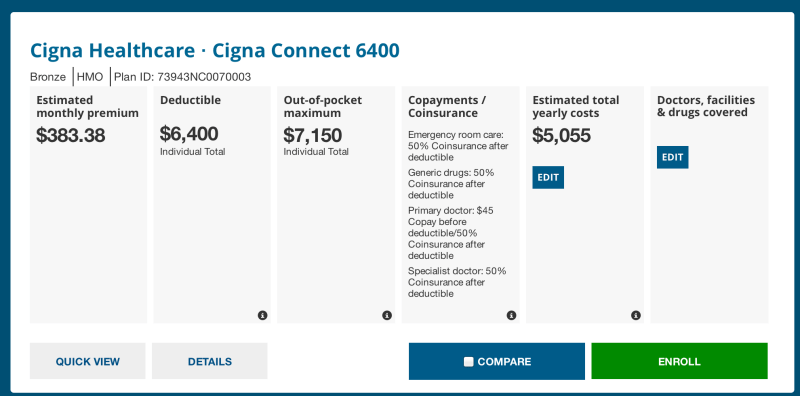
Task: Open the Quick View panel
Action: [88, 361]
